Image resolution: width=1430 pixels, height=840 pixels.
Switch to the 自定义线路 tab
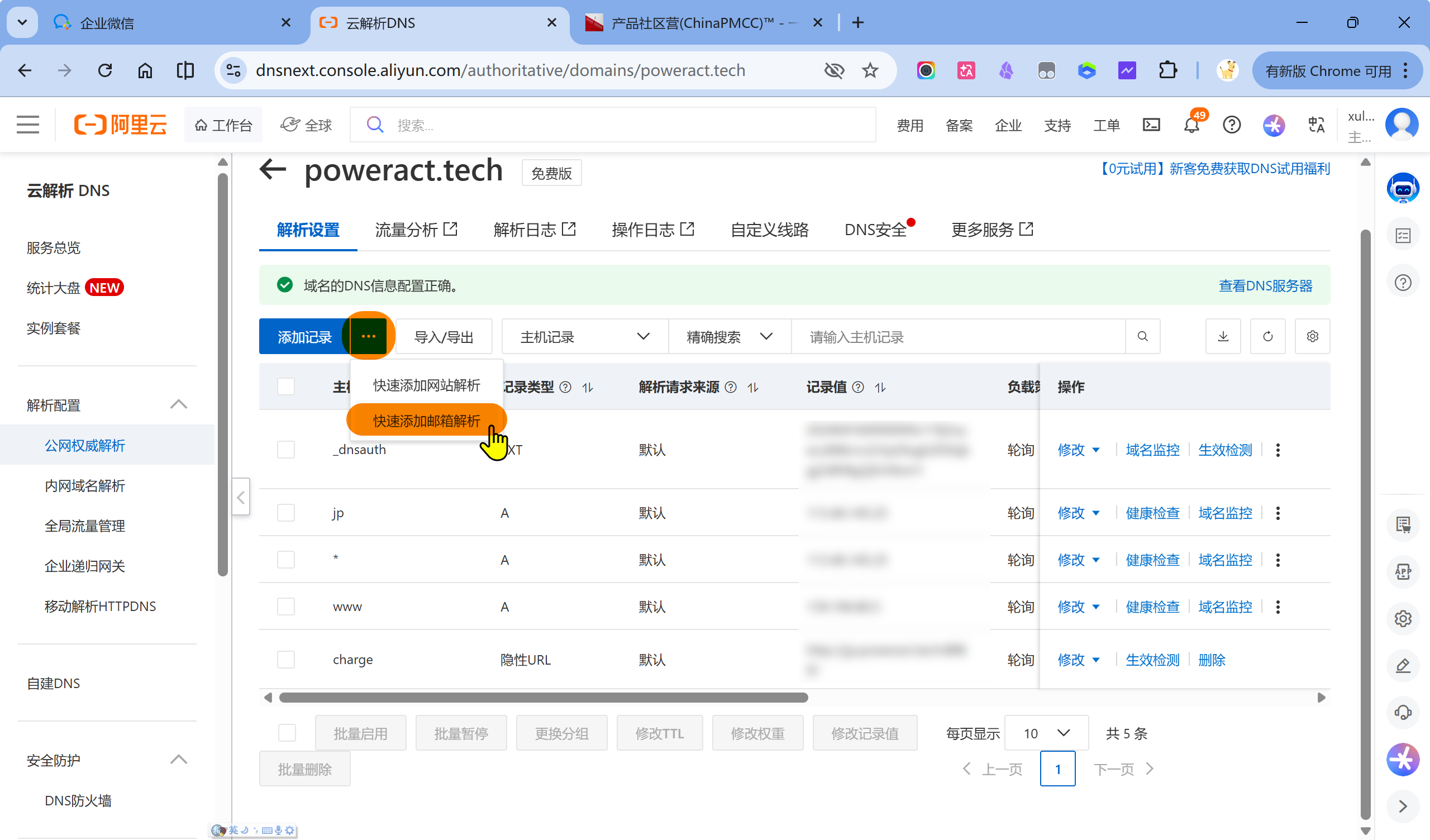point(769,230)
